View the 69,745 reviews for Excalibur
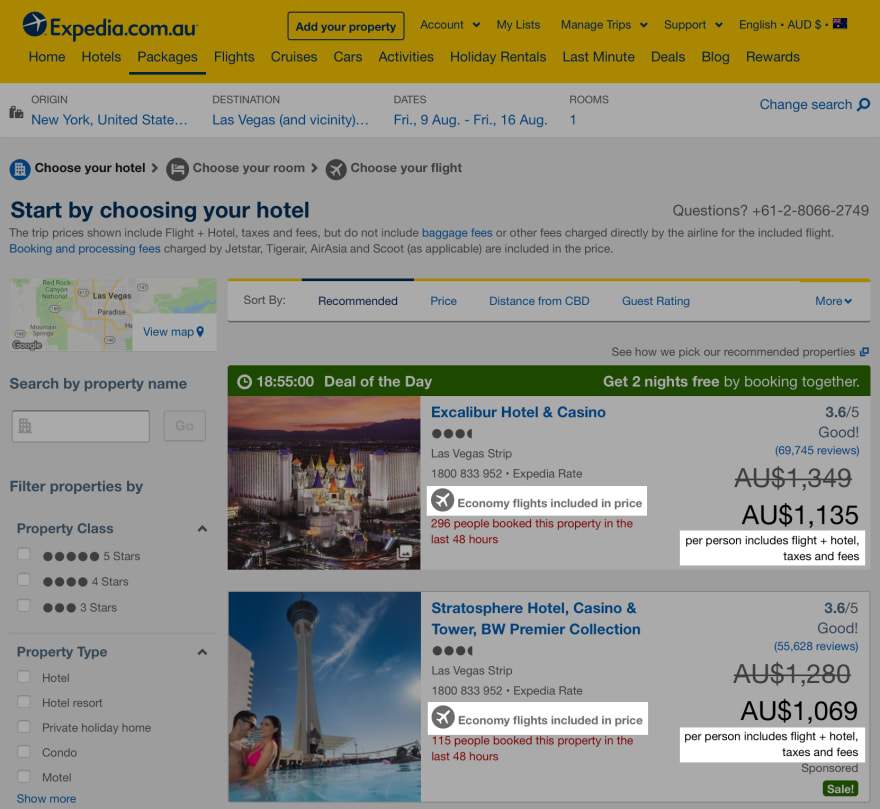Screen dimensions: 880x809 pos(817,450)
